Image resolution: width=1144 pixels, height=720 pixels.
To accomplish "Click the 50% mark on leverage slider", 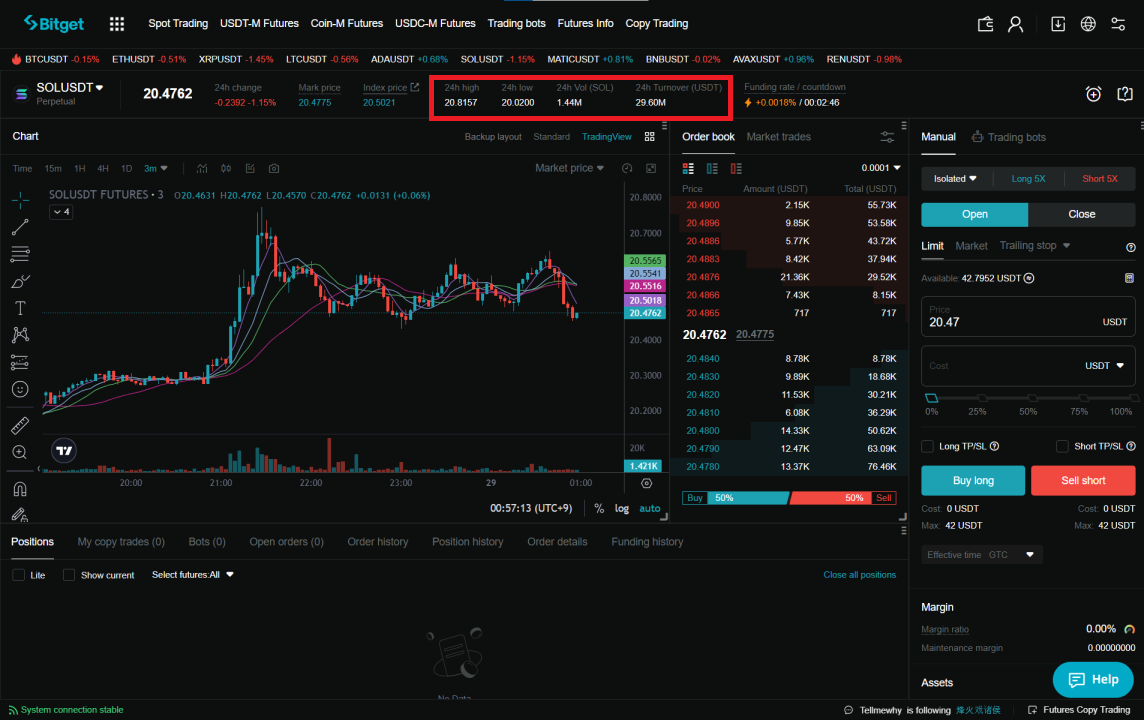I will (x=1032, y=398).
